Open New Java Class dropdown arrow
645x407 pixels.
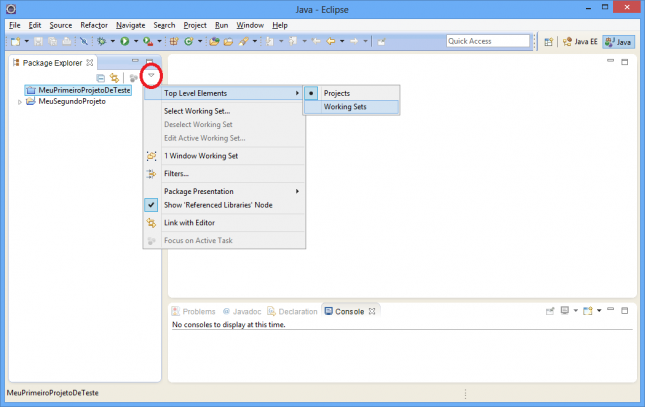pyautogui.click(x=200, y=41)
